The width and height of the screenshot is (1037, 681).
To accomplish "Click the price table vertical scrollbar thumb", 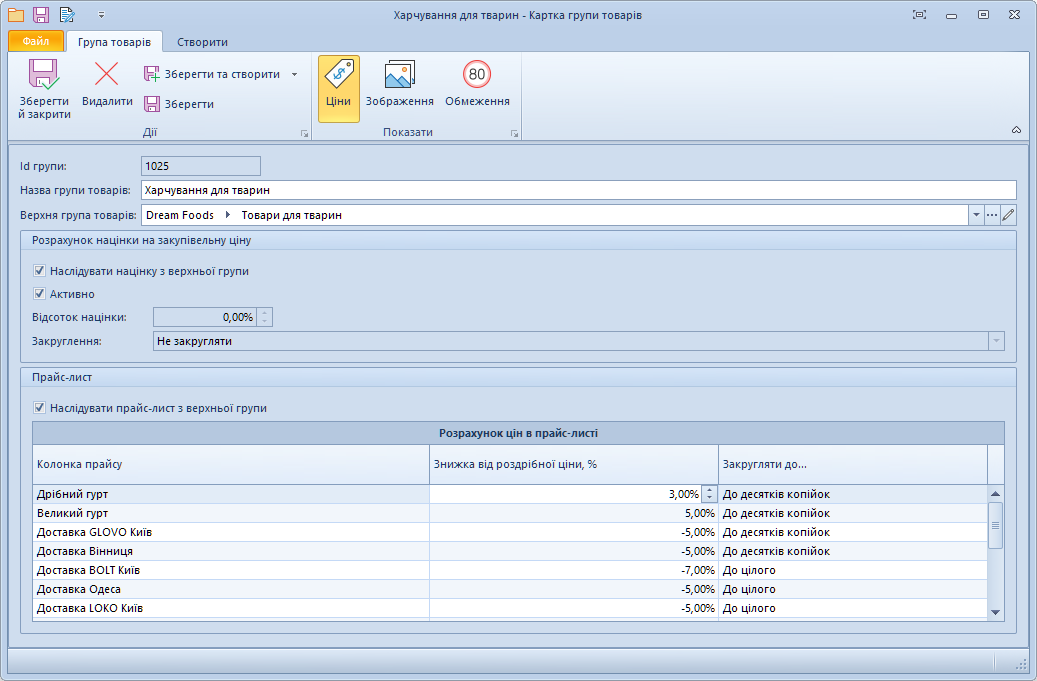I will click(995, 525).
